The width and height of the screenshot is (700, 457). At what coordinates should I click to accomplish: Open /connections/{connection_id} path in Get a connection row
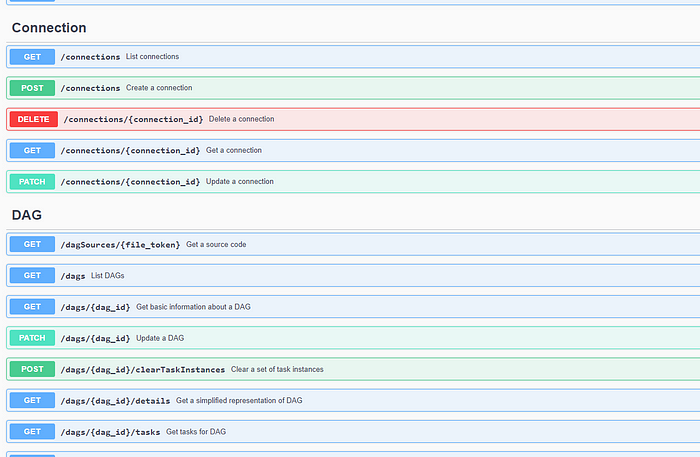[130, 151]
